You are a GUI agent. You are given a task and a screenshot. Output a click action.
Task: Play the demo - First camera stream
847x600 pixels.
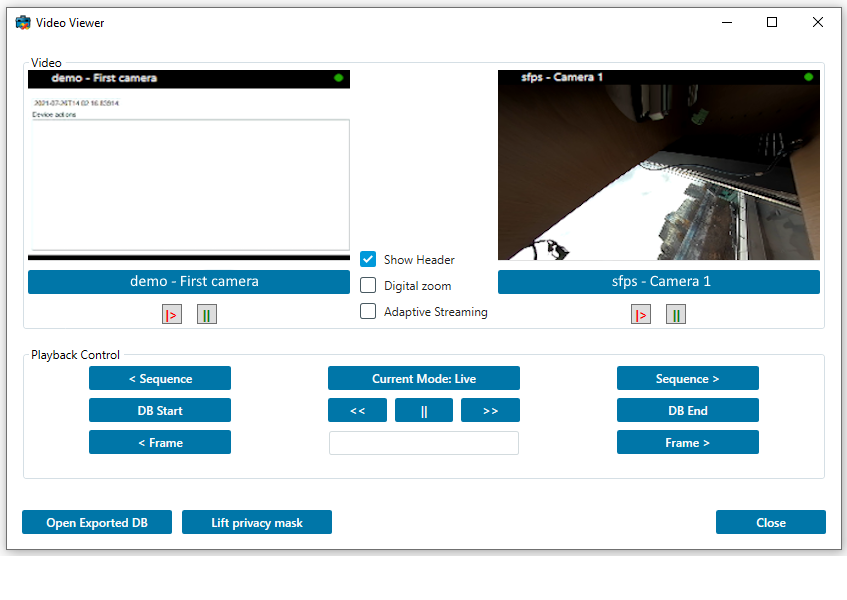coord(171,313)
